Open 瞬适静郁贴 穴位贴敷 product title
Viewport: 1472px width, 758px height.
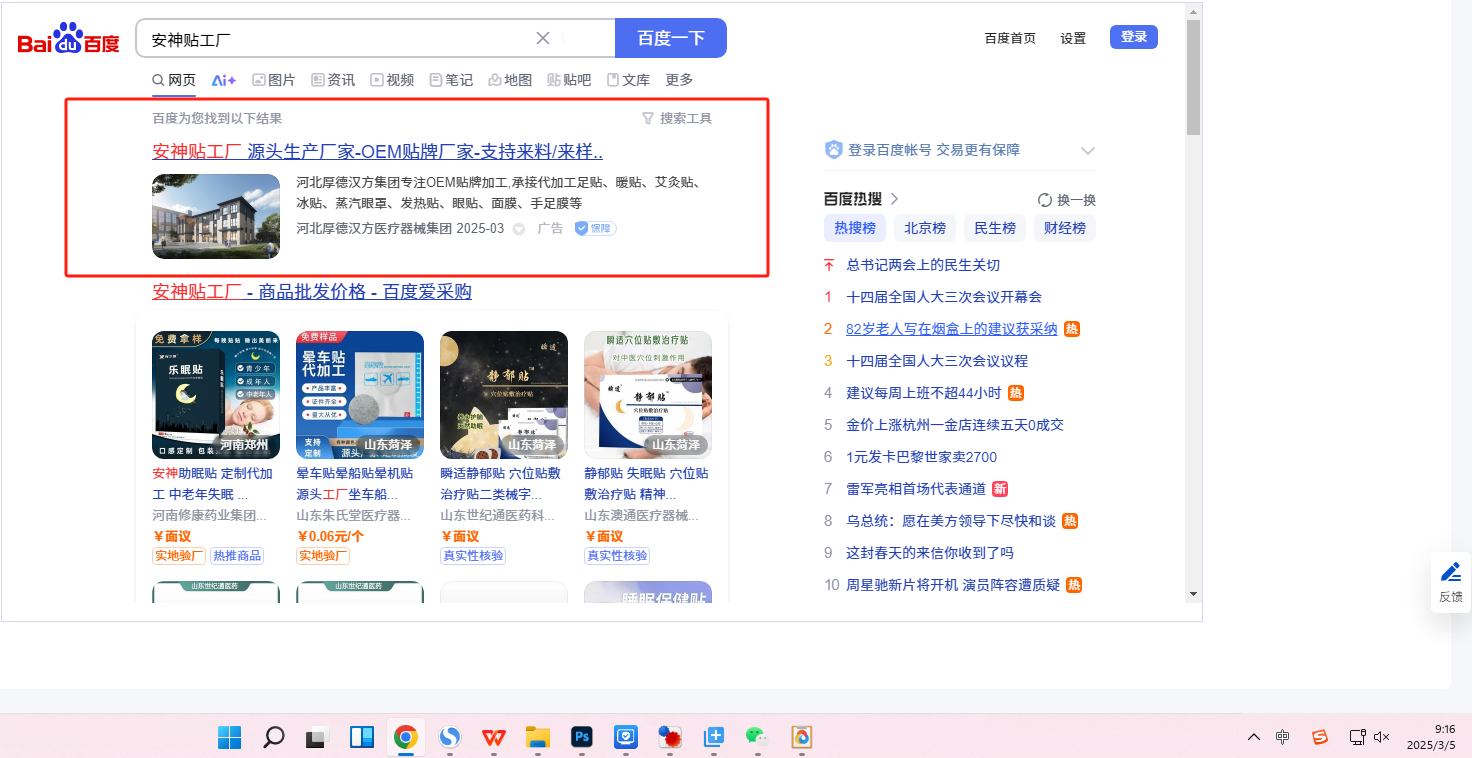(500, 484)
